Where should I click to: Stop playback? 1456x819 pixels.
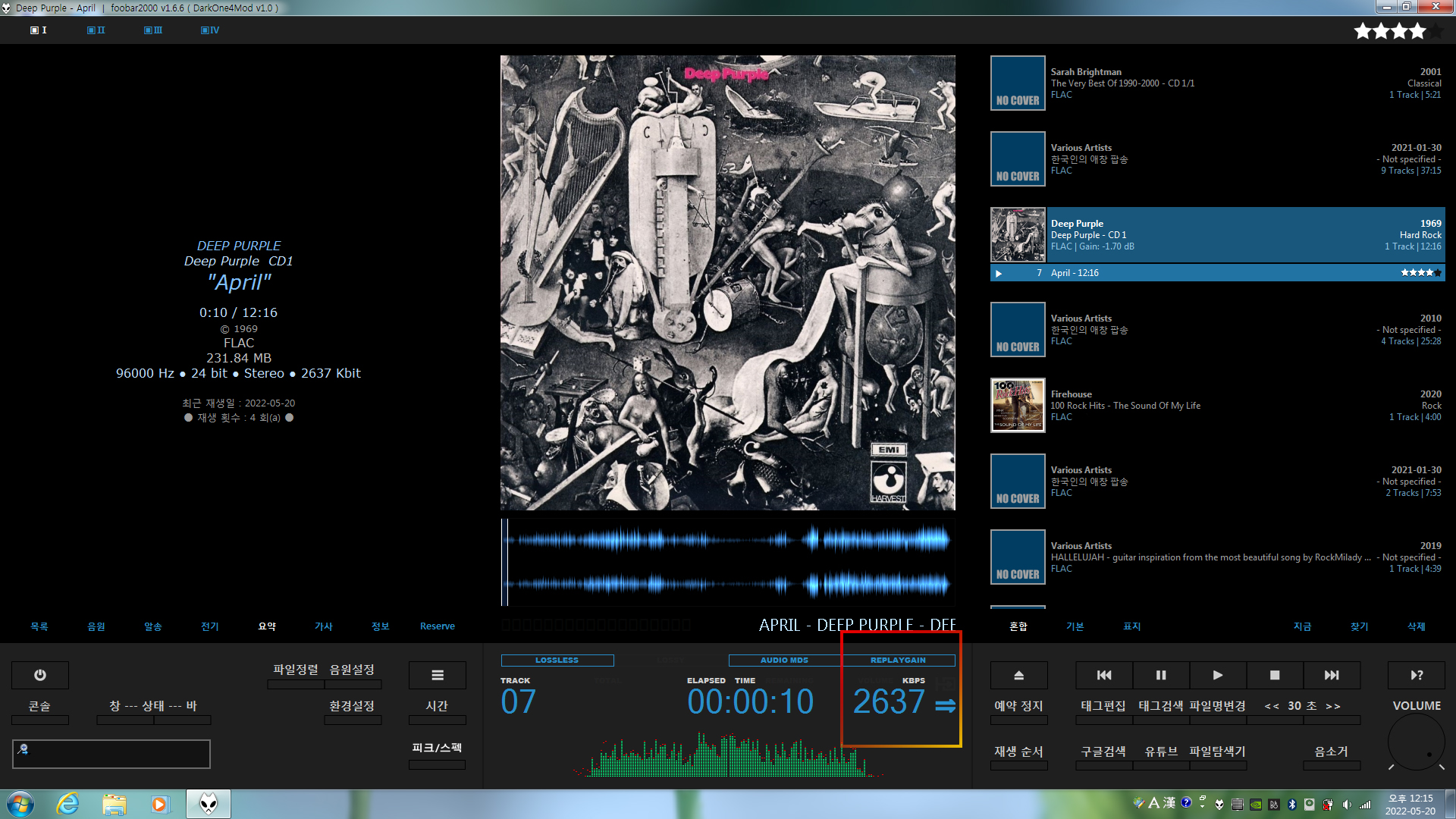1275,675
